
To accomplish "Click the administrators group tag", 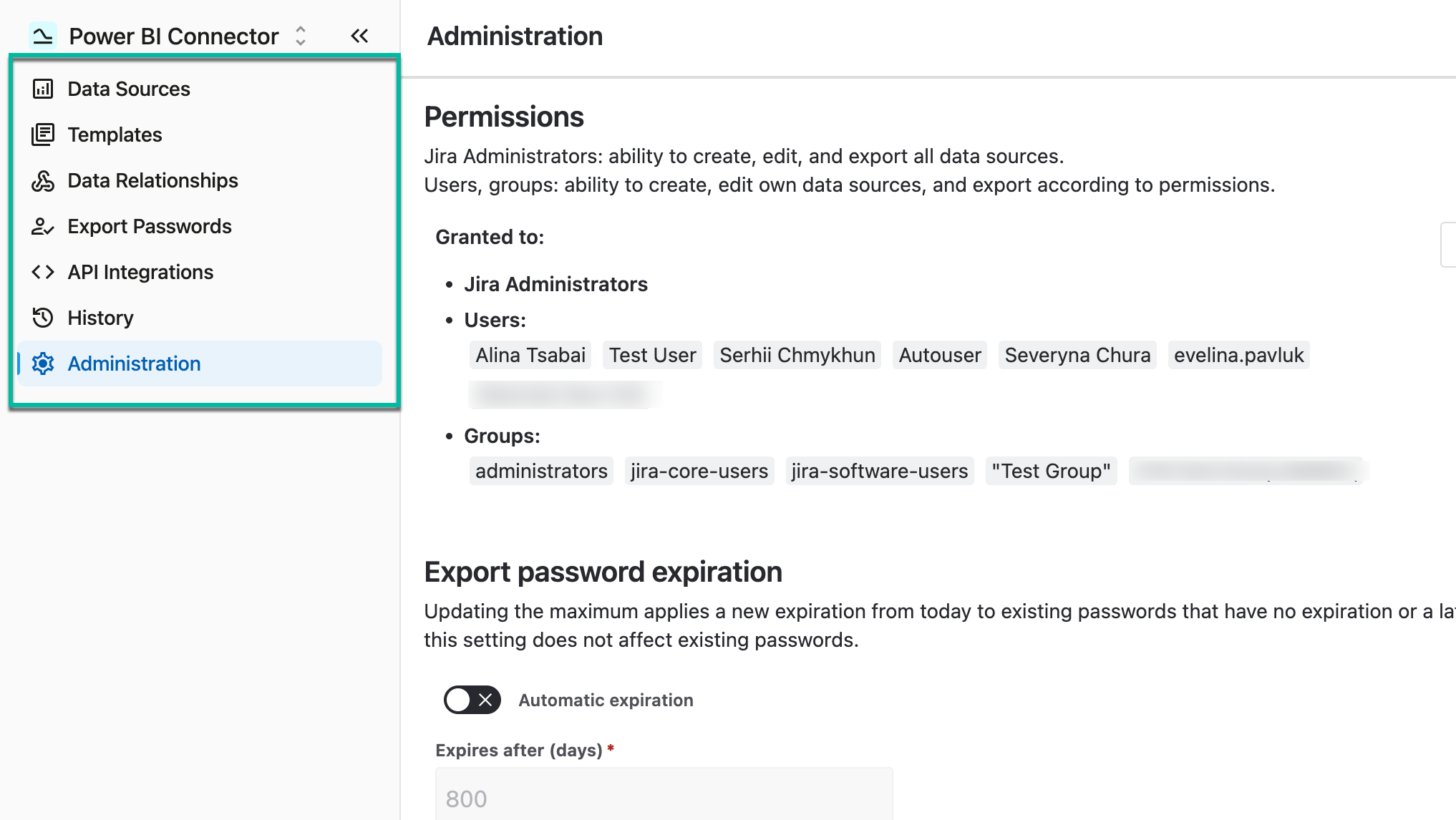I will (541, 471).
